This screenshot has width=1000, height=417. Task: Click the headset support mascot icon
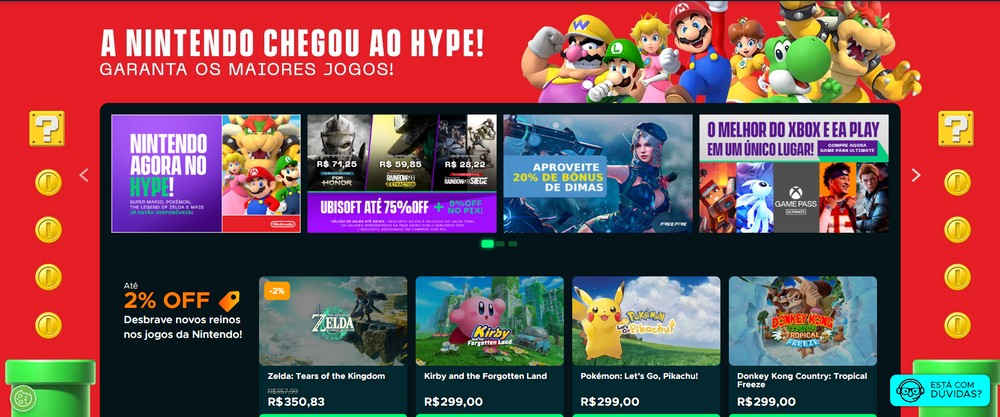[911, 390]
